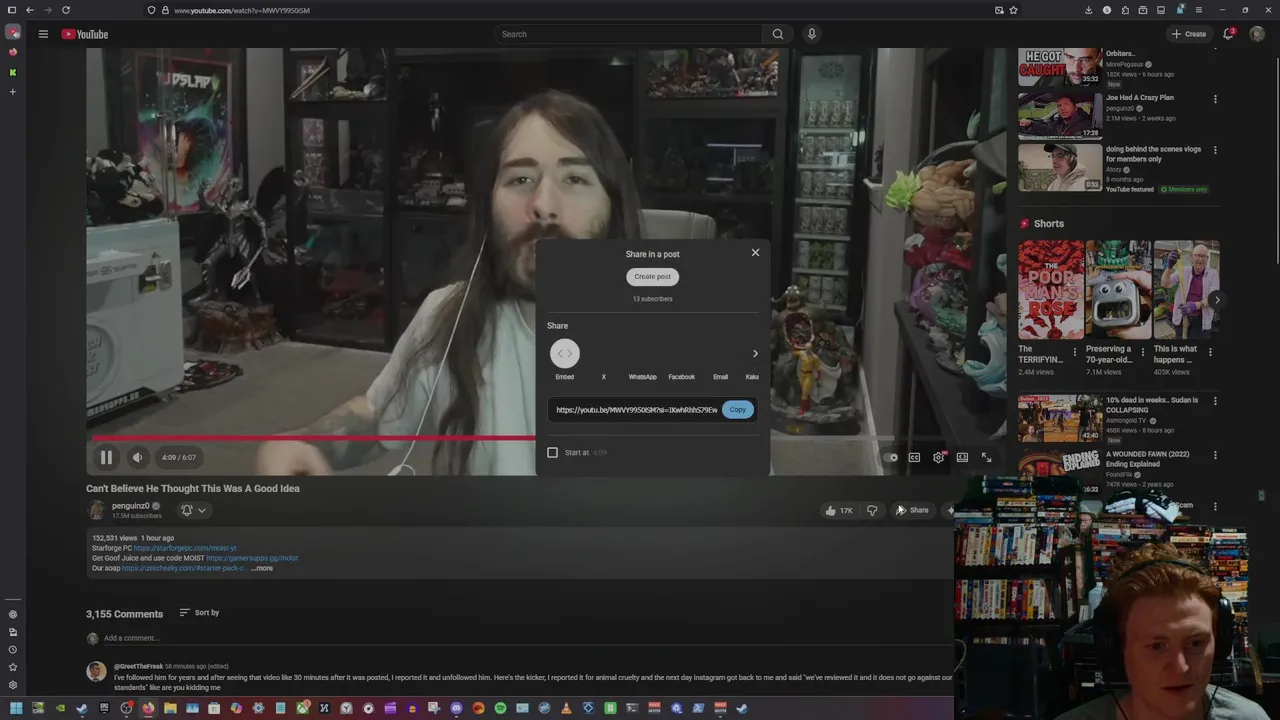The width and height of the screenshot is (1280, 720).
Task: Search with voice microphone icon
Action: [811, 34]
